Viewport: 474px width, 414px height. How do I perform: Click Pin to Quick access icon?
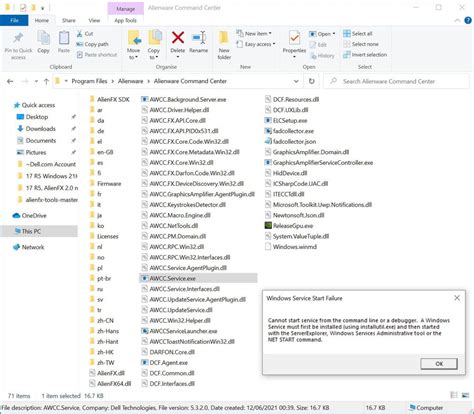[18, 38]
